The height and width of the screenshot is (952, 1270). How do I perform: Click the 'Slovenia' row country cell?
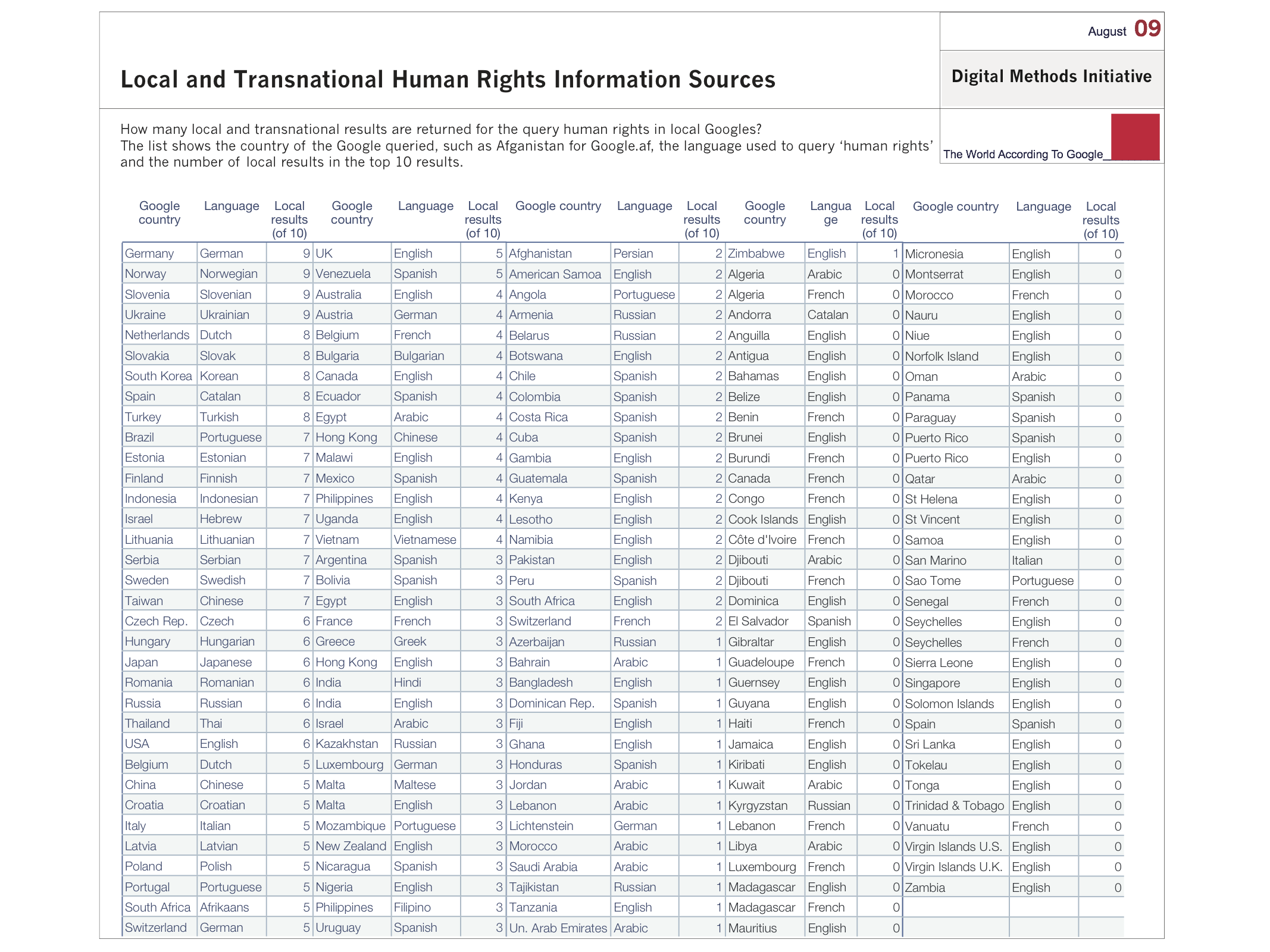[x=159, y=295]
